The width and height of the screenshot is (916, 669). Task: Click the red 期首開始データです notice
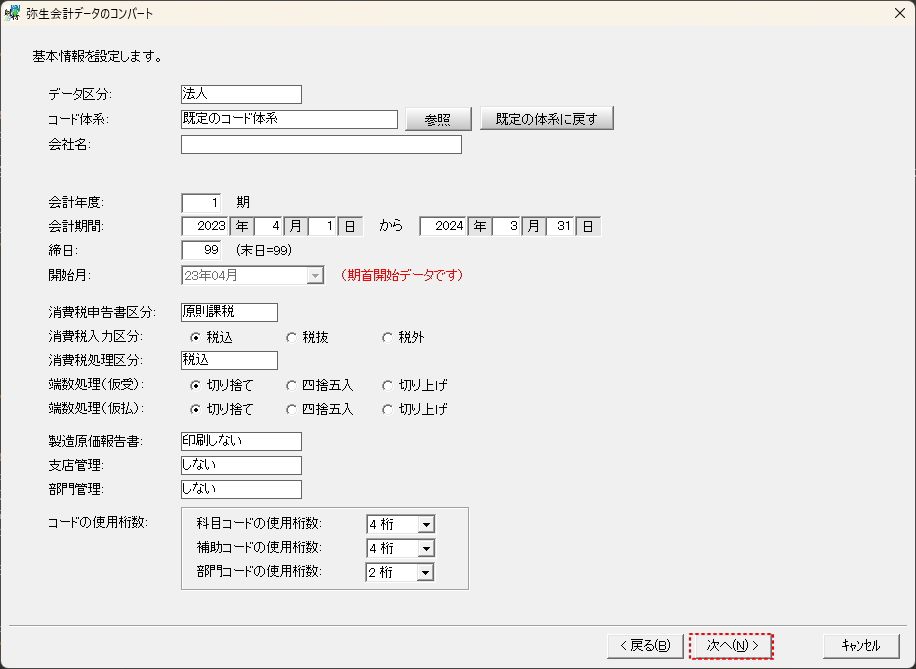click(x=401, y=275)
